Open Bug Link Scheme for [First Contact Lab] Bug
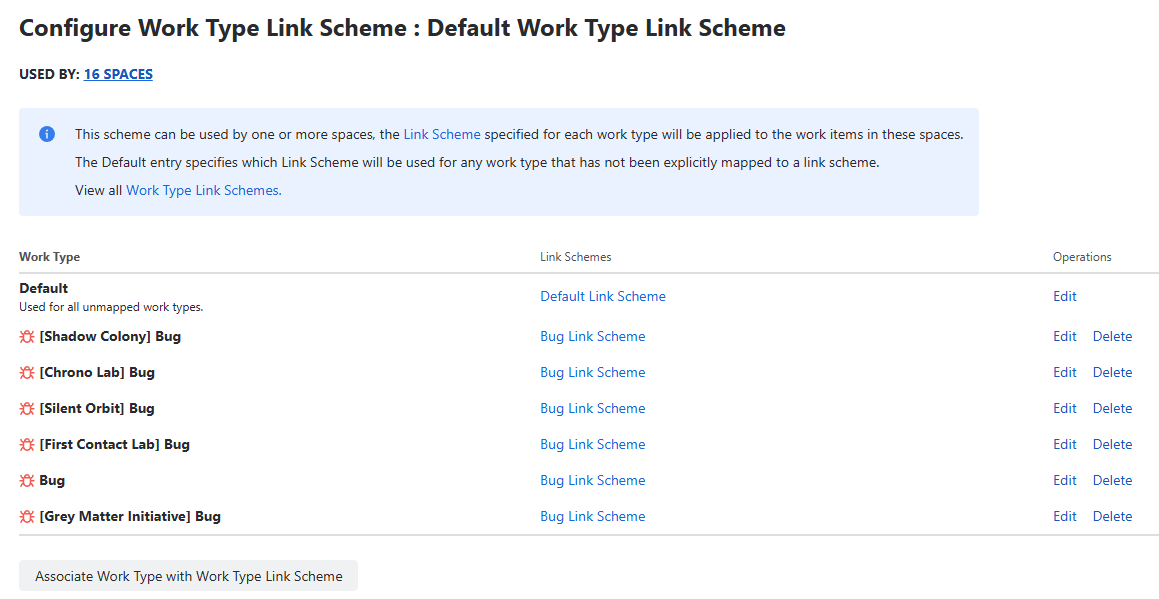The image size is (1159, 599). (x=593, y=444)
